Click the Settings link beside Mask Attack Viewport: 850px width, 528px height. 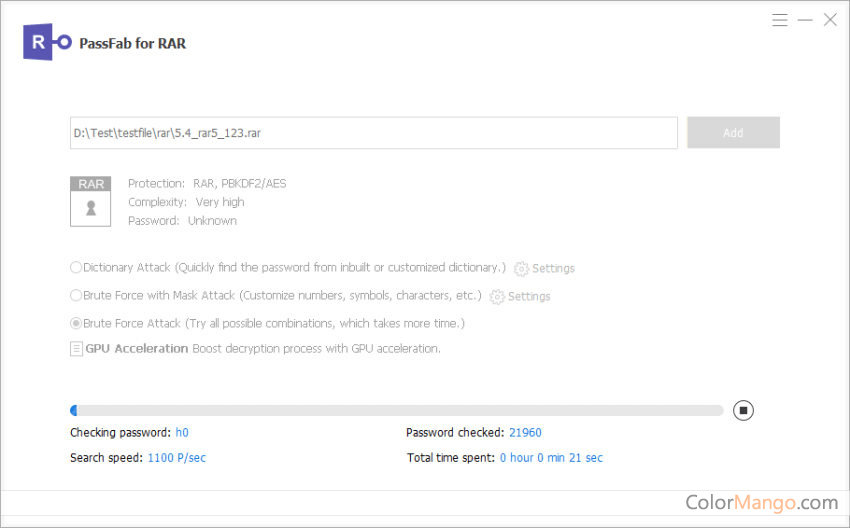(x=529, y=297)
